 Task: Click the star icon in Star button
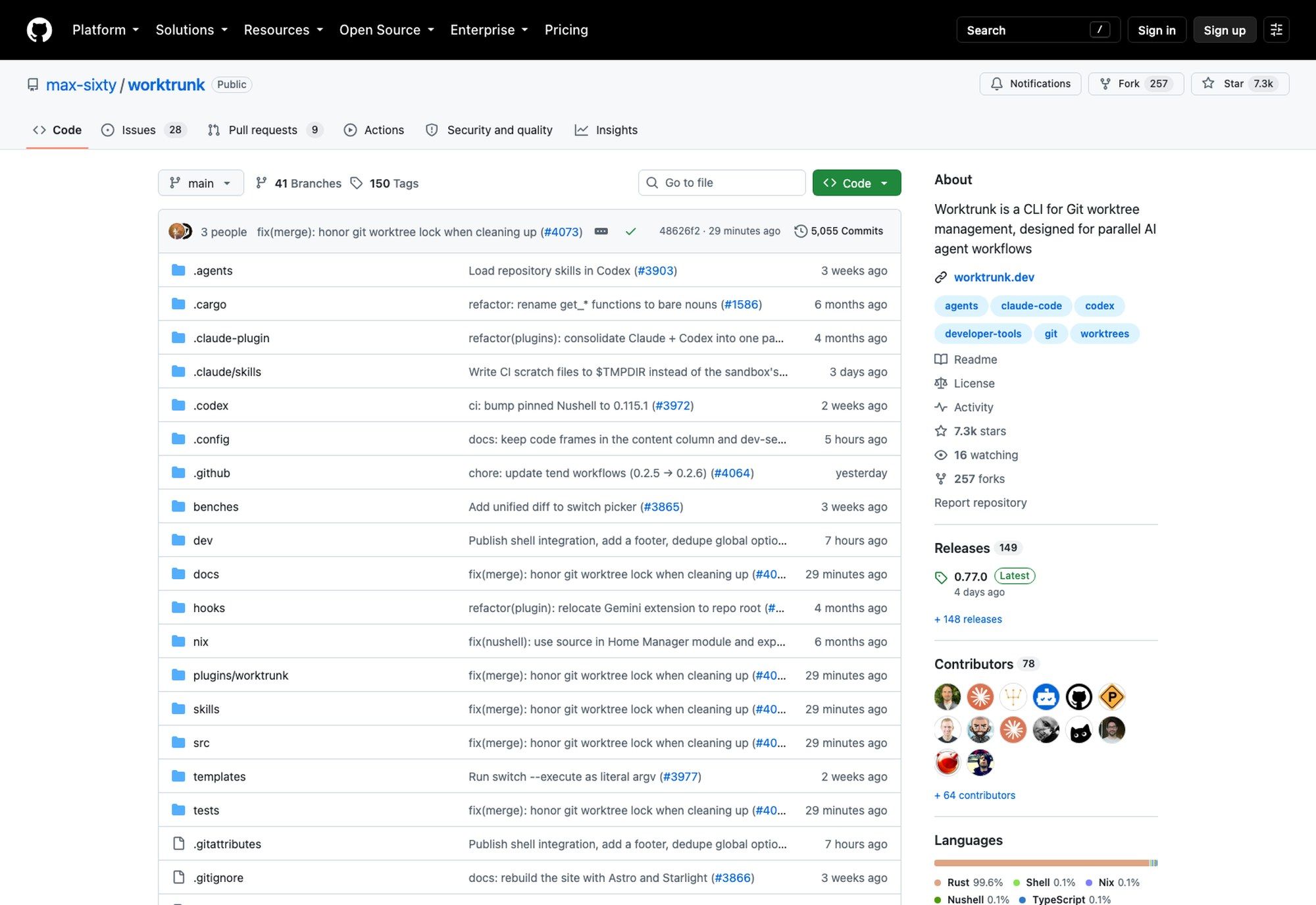pyautogui.click(x=1208, y=84)
